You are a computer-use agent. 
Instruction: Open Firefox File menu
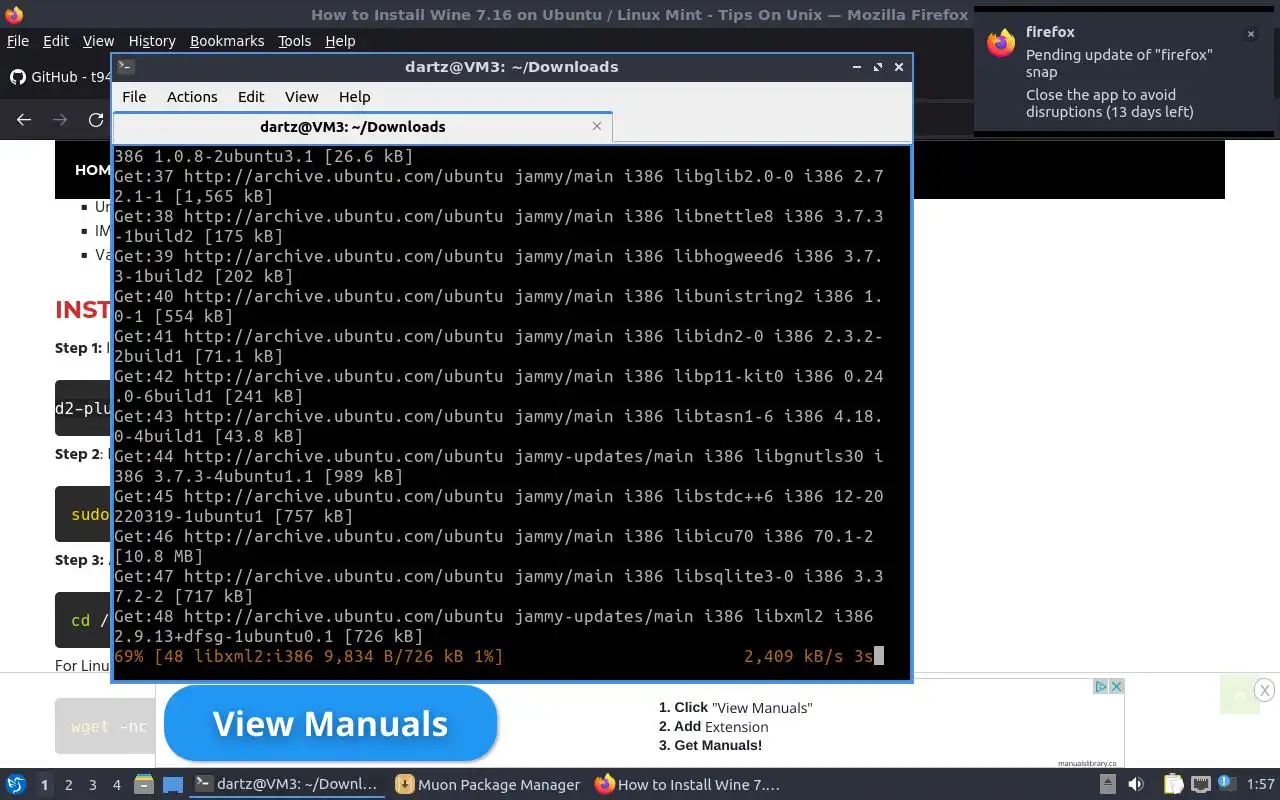(x=18, y=41)
